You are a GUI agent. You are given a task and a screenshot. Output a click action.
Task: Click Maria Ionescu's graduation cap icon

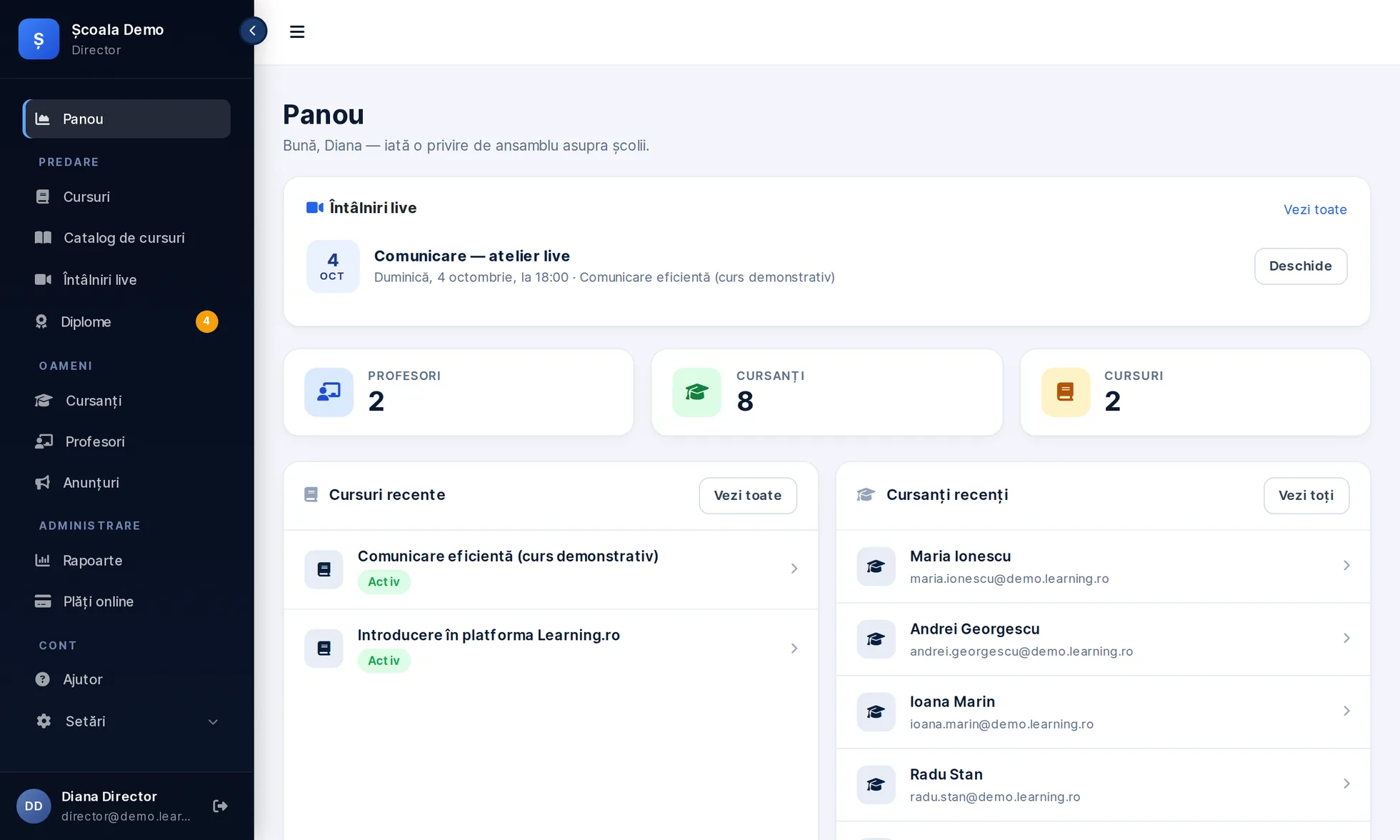click(x=876, y=566)
